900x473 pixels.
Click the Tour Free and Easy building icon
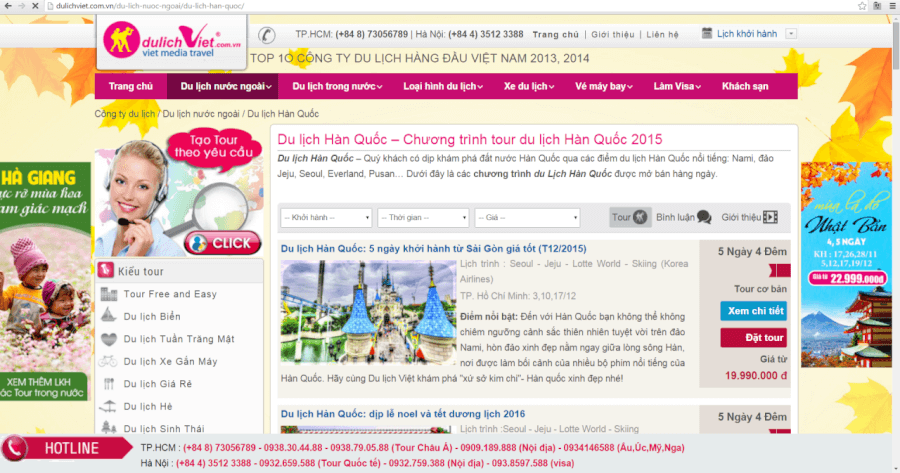pos(110,295)
